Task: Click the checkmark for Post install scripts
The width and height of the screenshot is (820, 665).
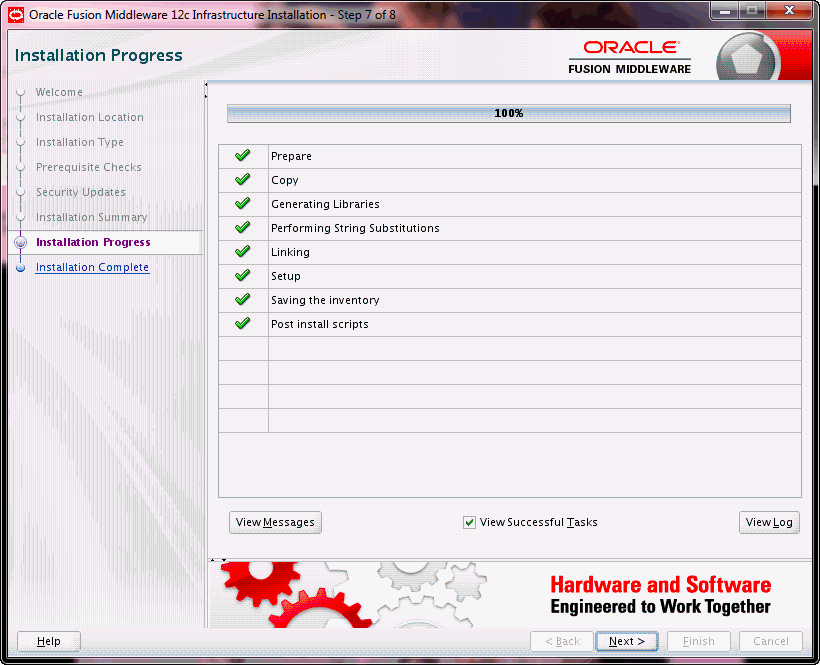Action: (243, 324)
